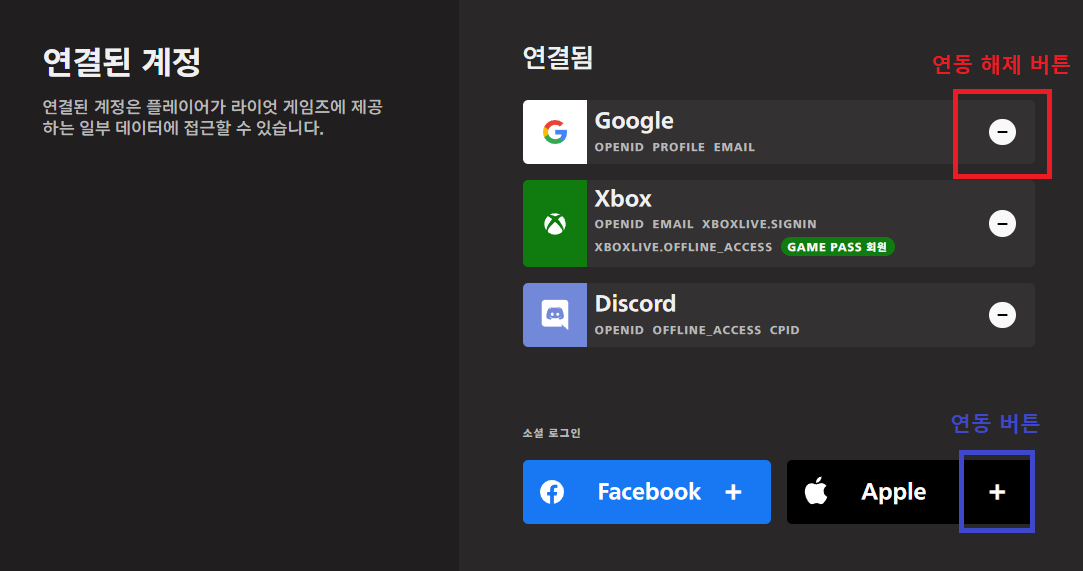The height and width of the screenshot is (571, 1083).
Task: Add Facebook login via plus icon
Action: click(734, 492)
